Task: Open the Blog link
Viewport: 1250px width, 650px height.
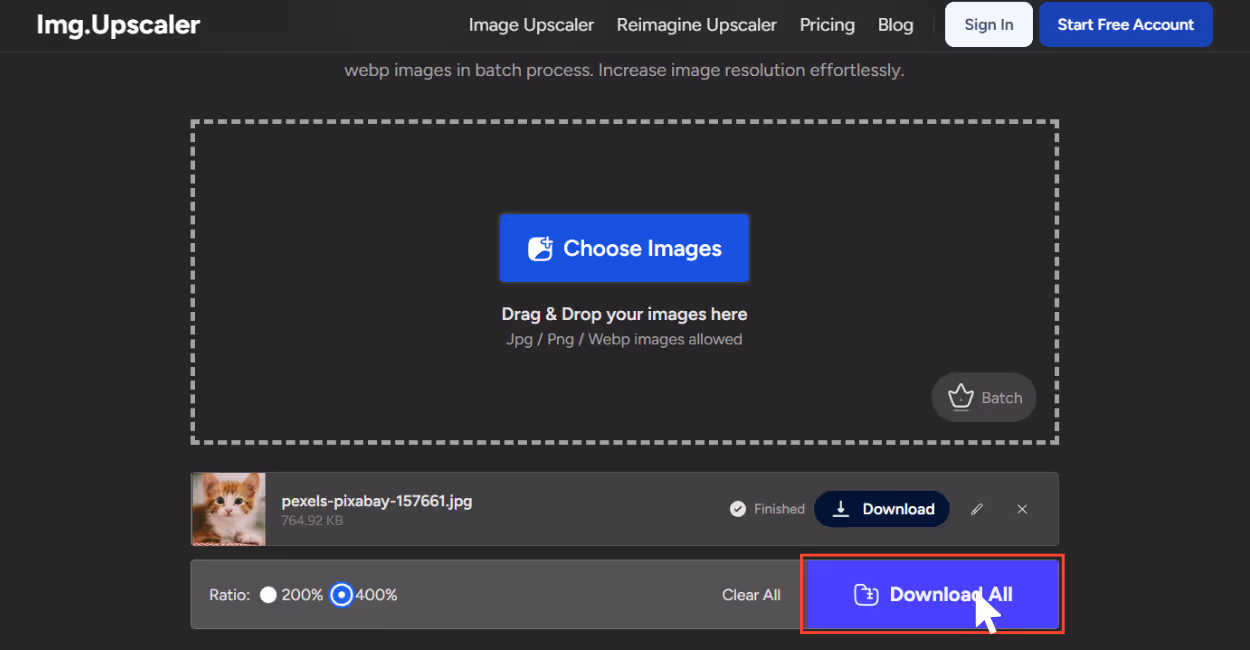Action: pyautogui.click(x=895, y=25)
